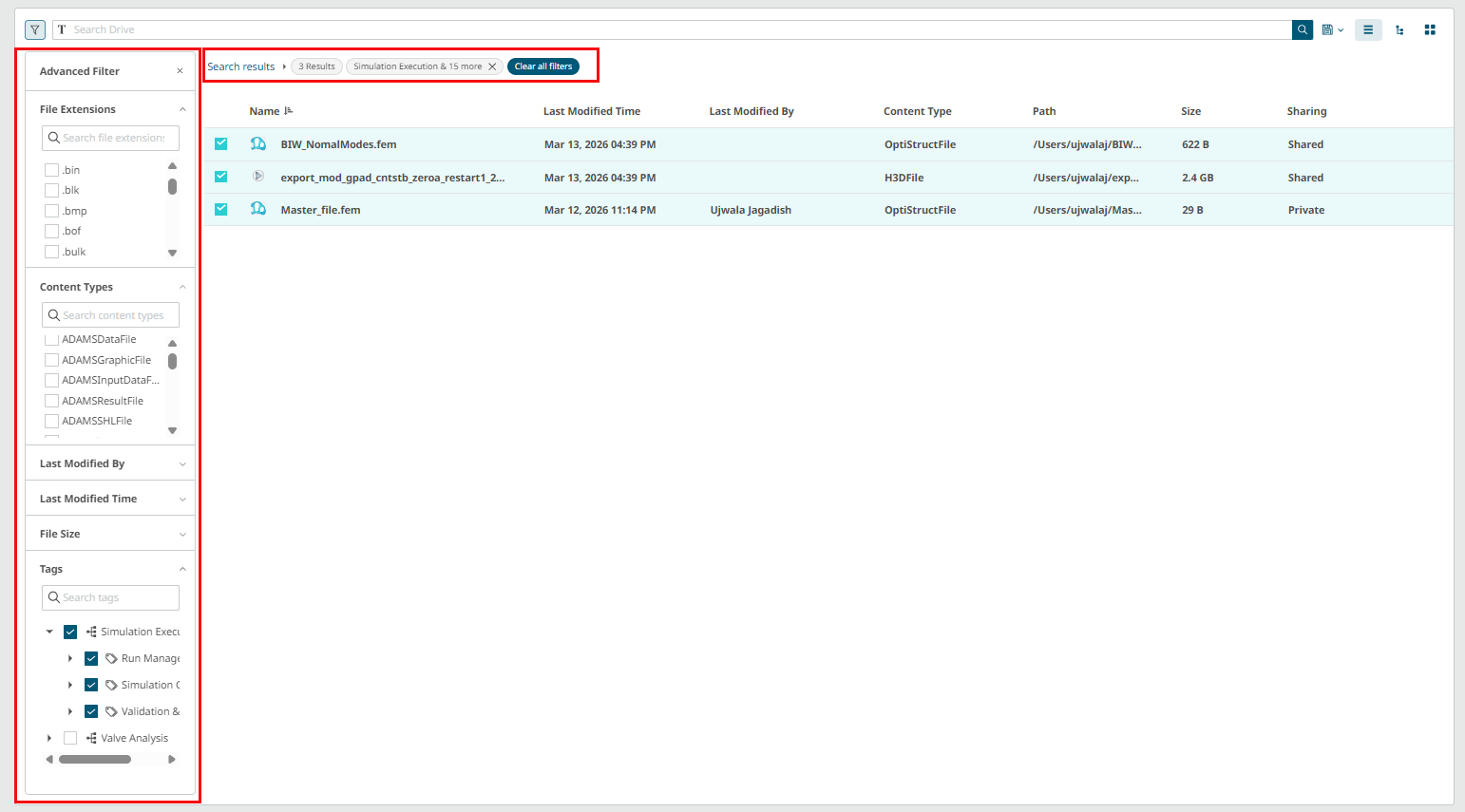Enable the Valve Analysis tag checkbox
This screenshot has height=812, width=1465.
click(x=70, y=738)
